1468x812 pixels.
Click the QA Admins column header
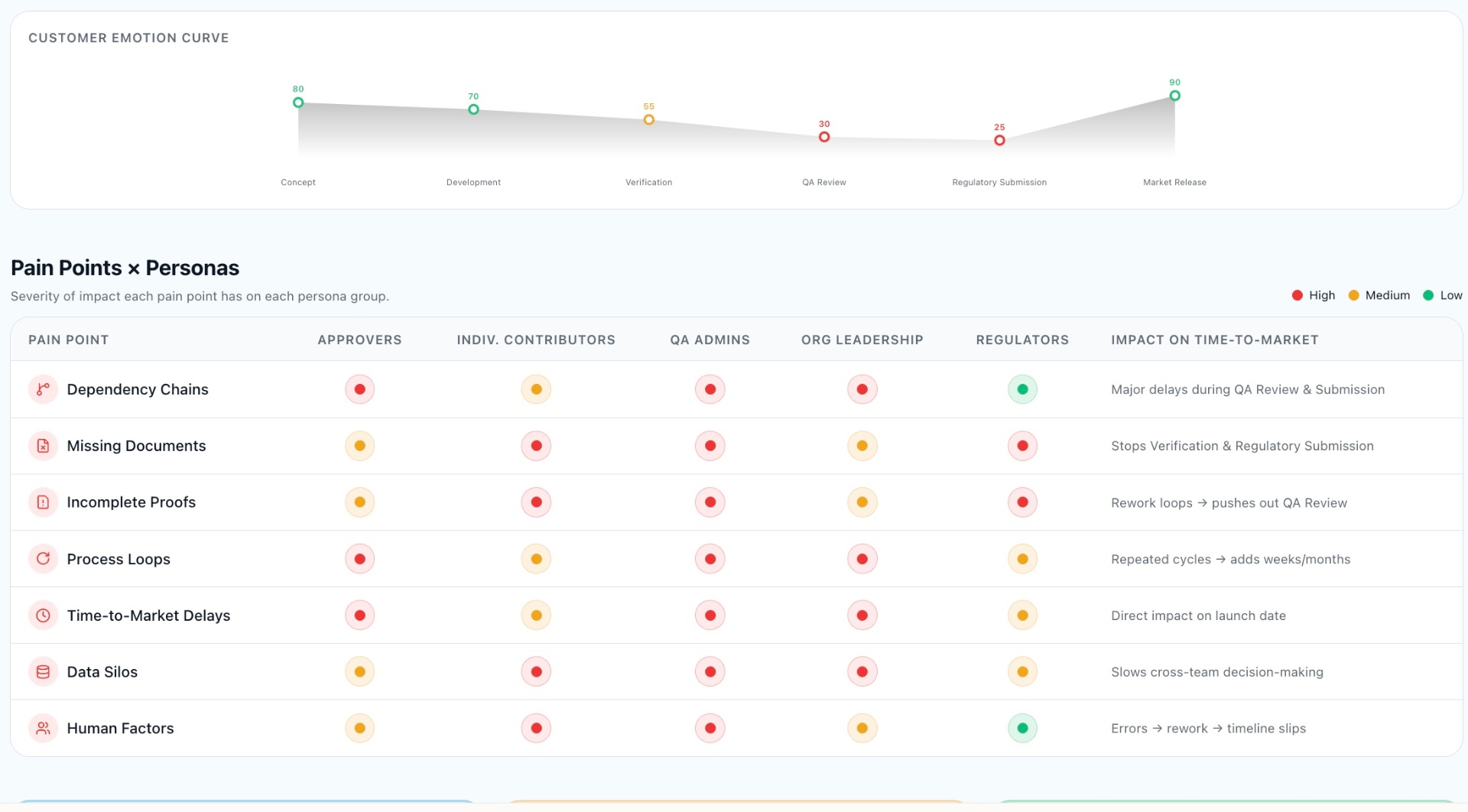click(710, 339)
